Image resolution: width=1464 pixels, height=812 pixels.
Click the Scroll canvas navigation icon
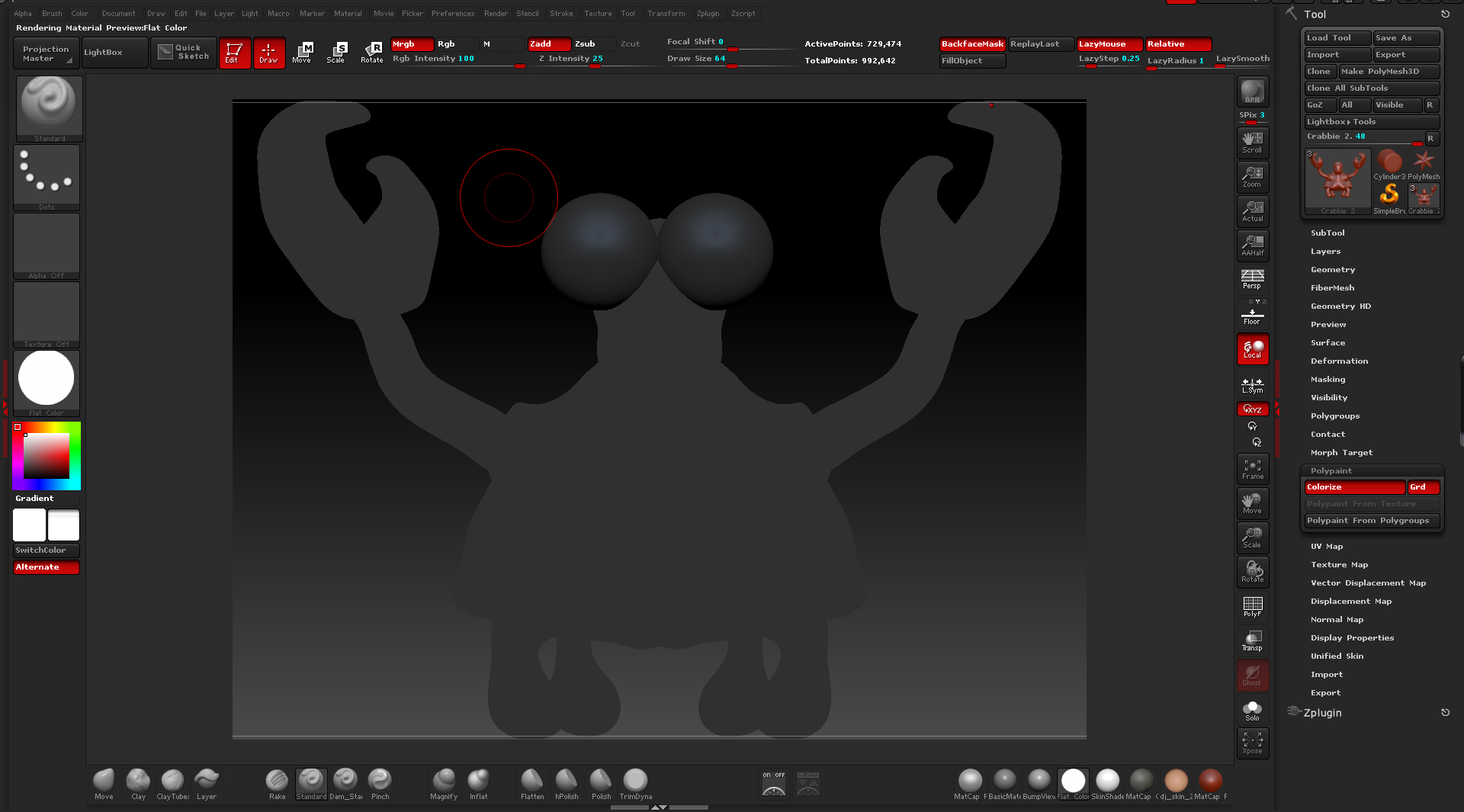[x=1252, y=143]
